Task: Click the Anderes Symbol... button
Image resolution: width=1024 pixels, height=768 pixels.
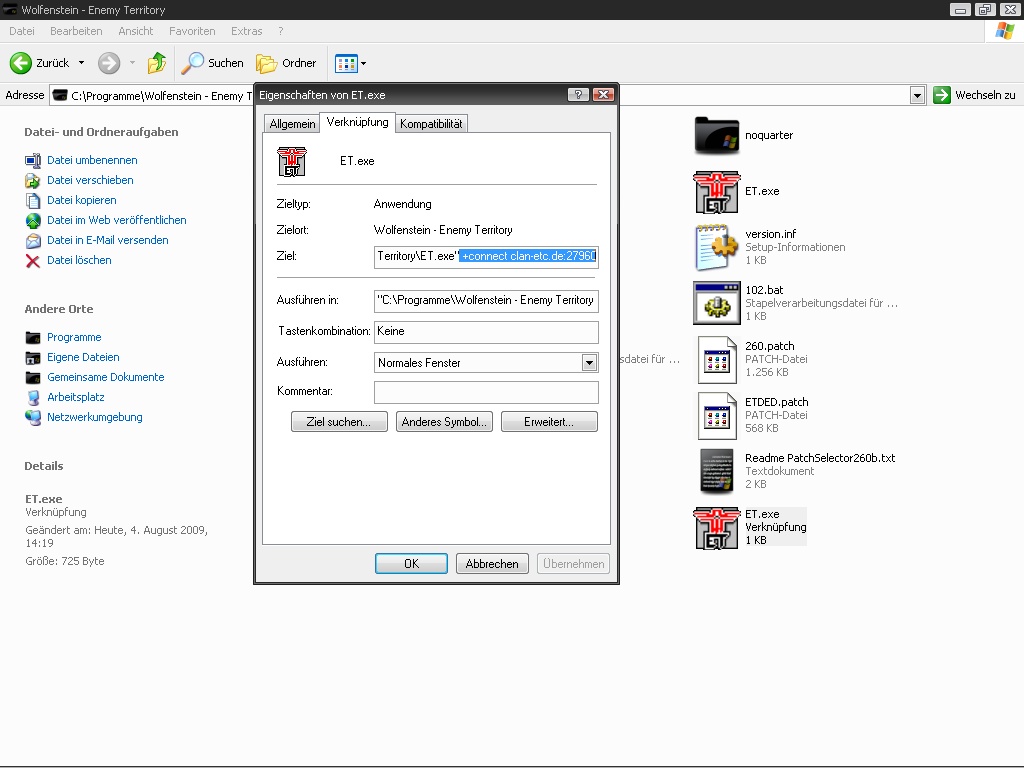Action: click(x=444, y=422)
